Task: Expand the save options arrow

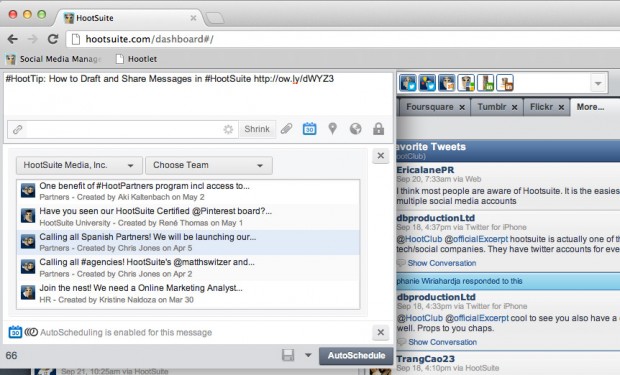Action: pos(308,355)
